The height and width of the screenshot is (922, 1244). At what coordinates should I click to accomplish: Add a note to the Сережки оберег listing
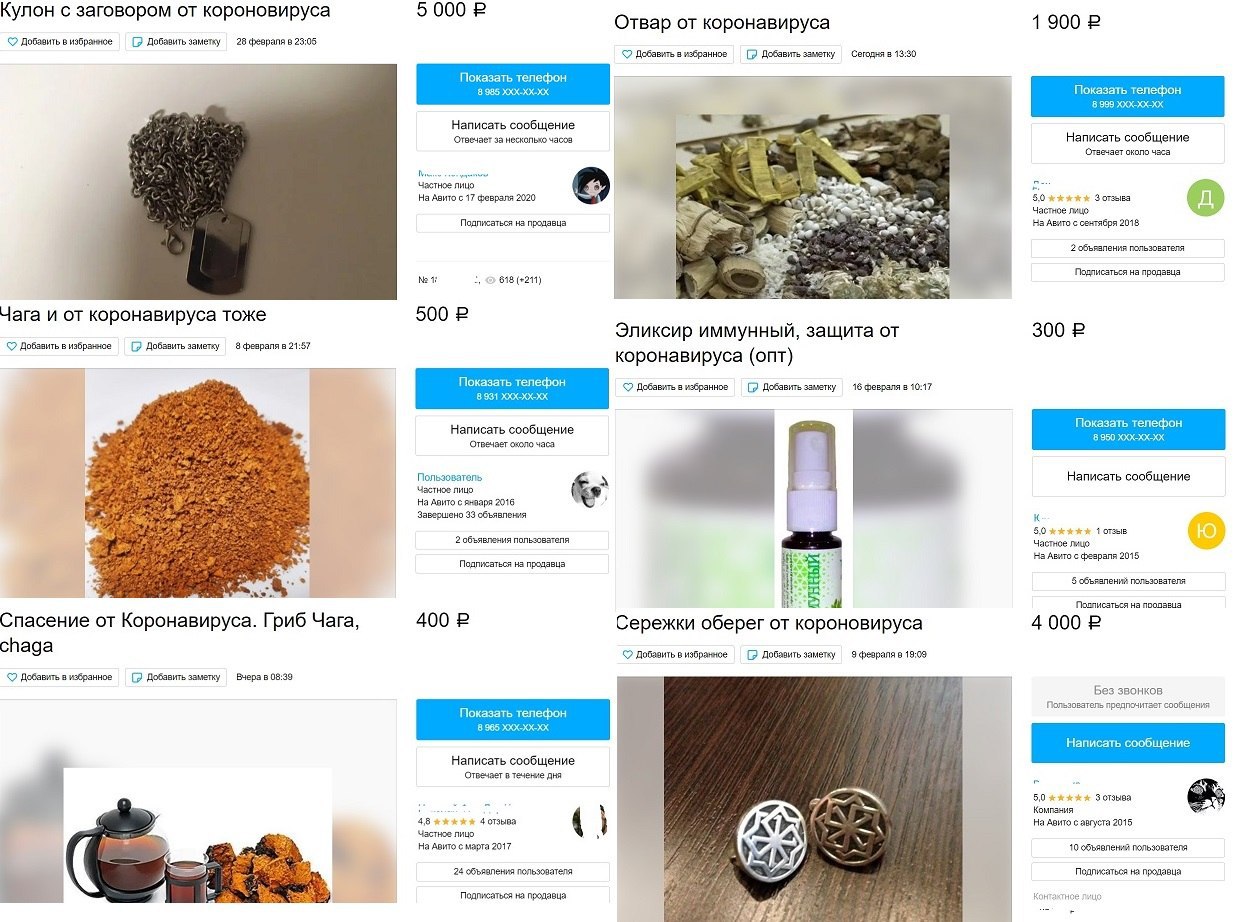pos(790,654)
